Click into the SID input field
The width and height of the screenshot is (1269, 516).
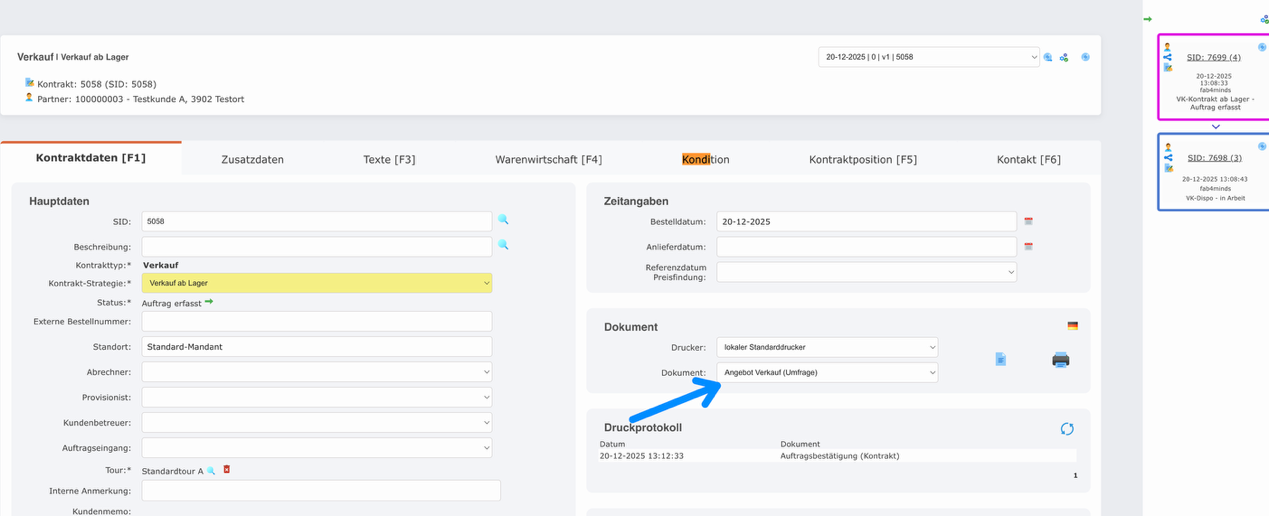[317, 221]
